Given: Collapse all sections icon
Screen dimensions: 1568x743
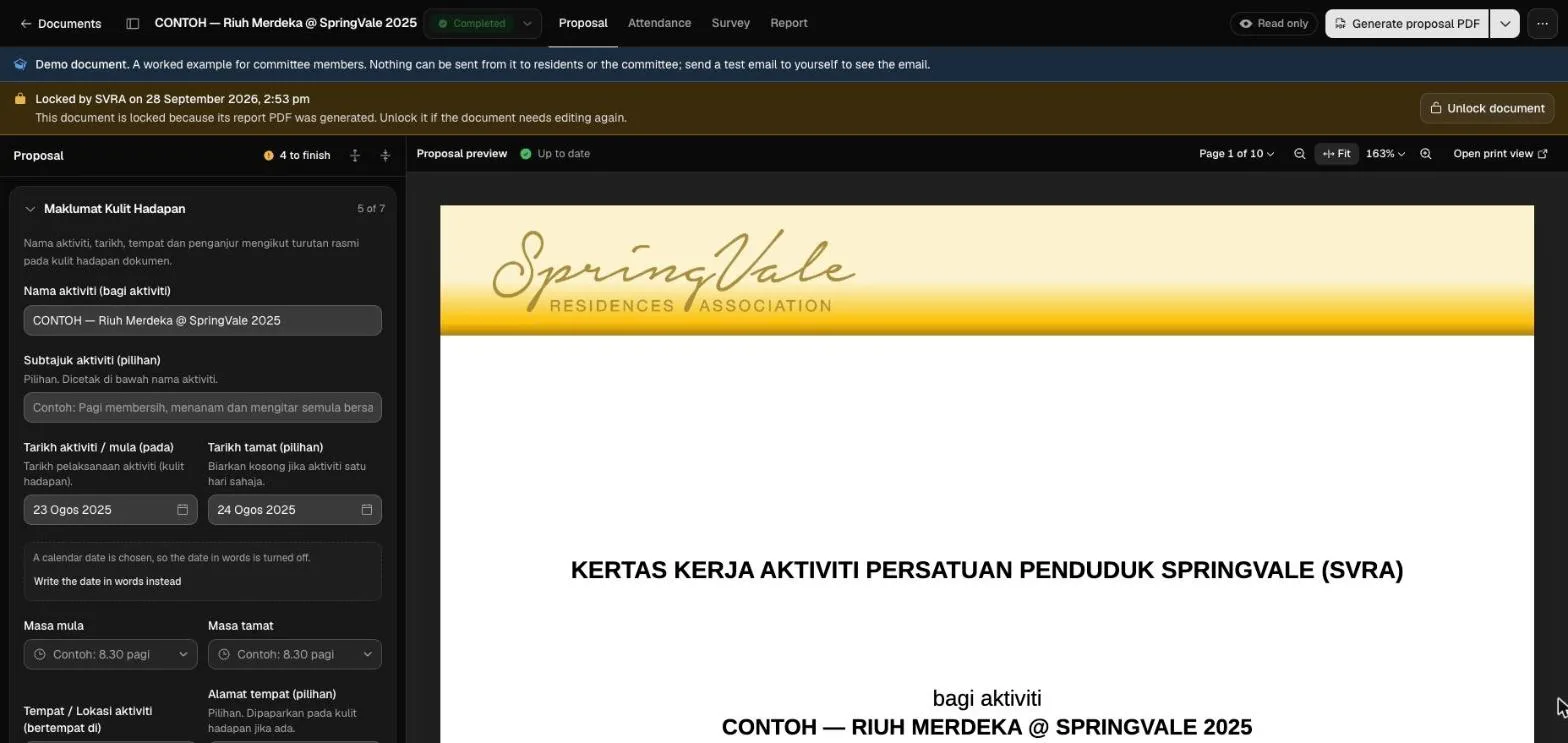Looking at the screenshot, I should tap(385, 155).
